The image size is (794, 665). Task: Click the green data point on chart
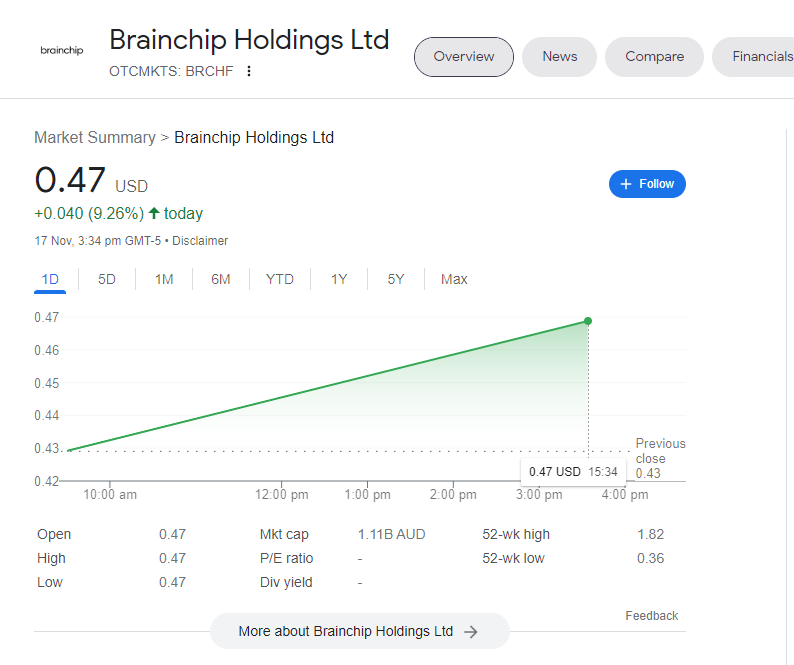588,321
